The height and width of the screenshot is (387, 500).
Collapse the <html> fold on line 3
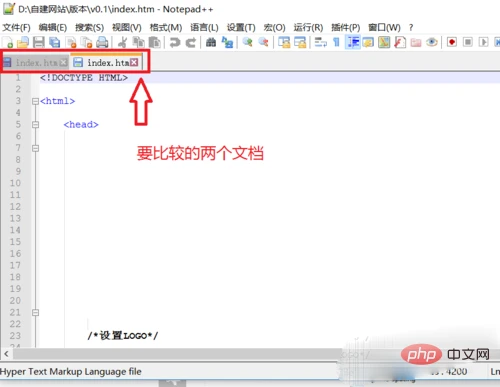pos(35,101)
